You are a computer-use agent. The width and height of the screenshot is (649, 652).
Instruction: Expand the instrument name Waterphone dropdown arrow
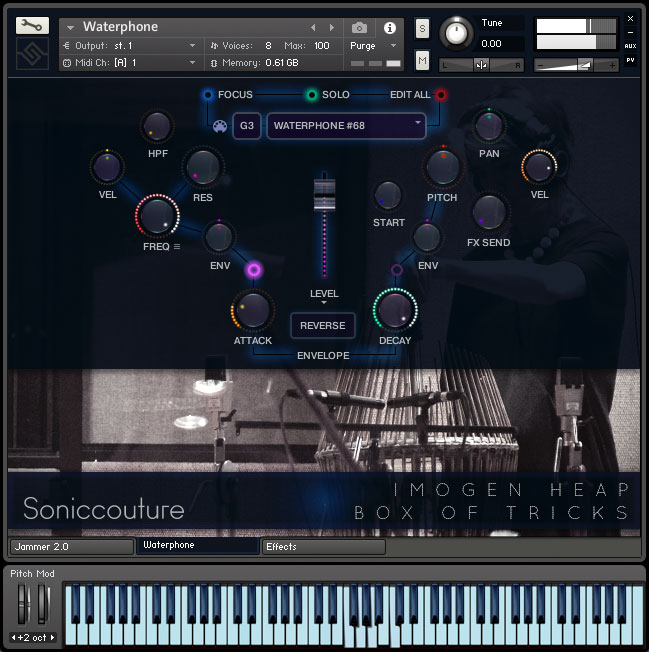click(71, 28)
